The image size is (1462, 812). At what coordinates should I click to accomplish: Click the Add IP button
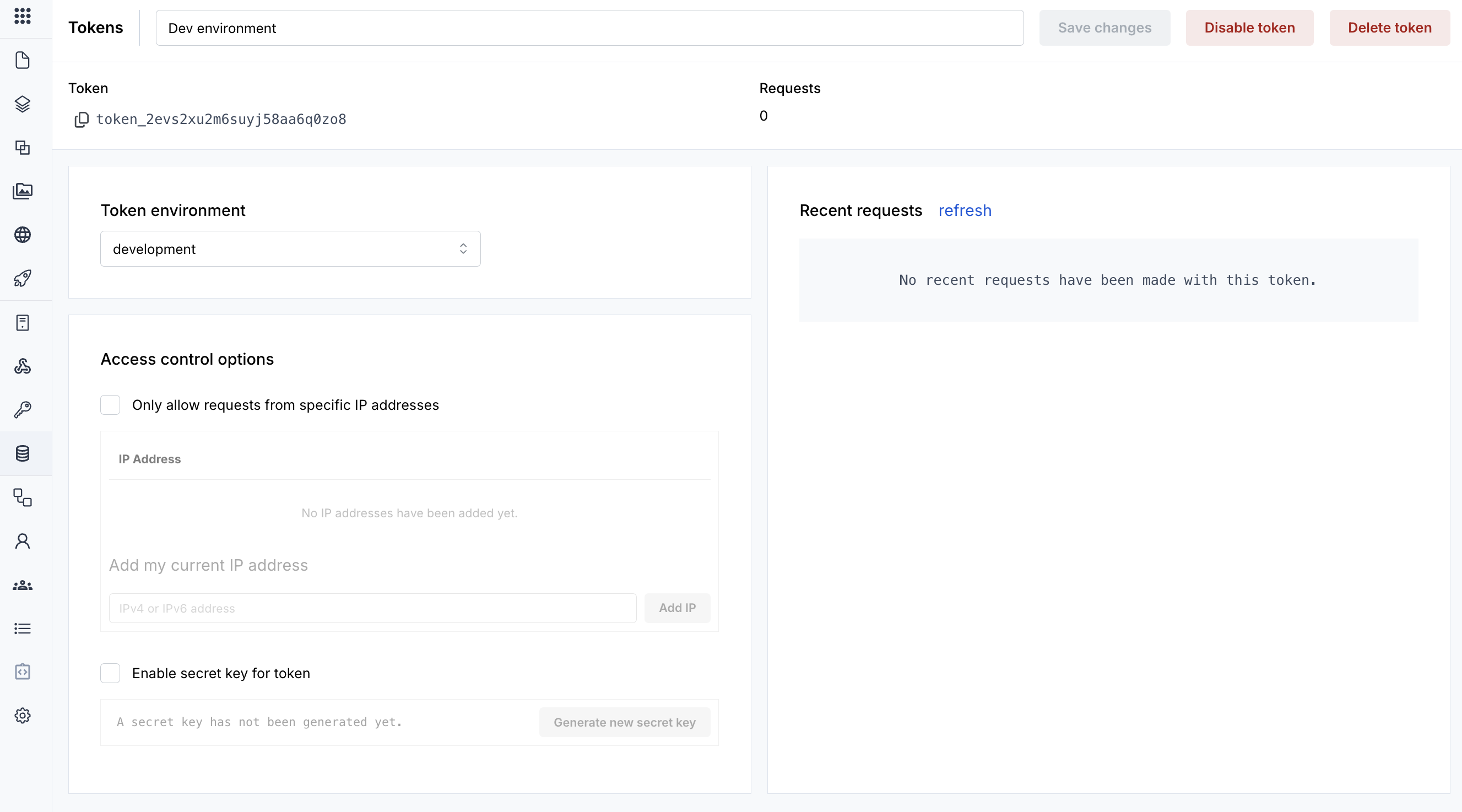677,608
